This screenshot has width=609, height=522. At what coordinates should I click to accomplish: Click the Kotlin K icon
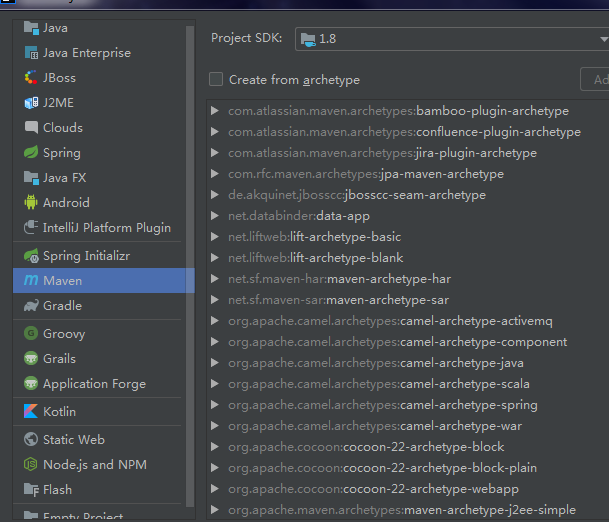point(31,411)
